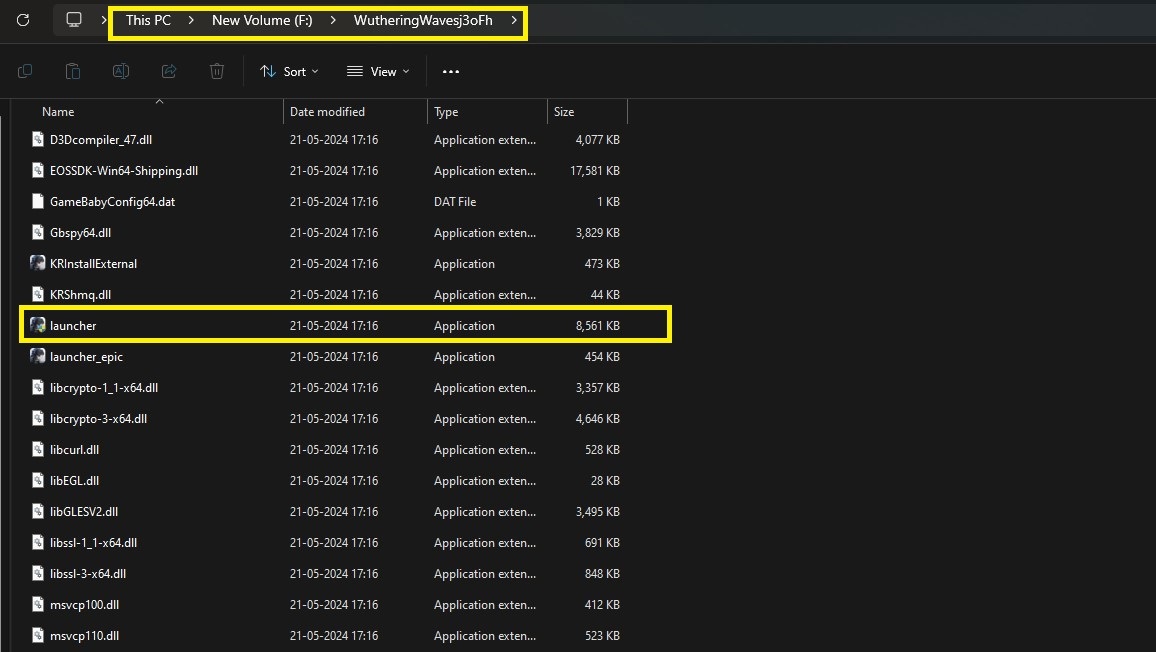Select file name libEGL.dll
The image size is (1156, 652).
click(x=74, y=480)
